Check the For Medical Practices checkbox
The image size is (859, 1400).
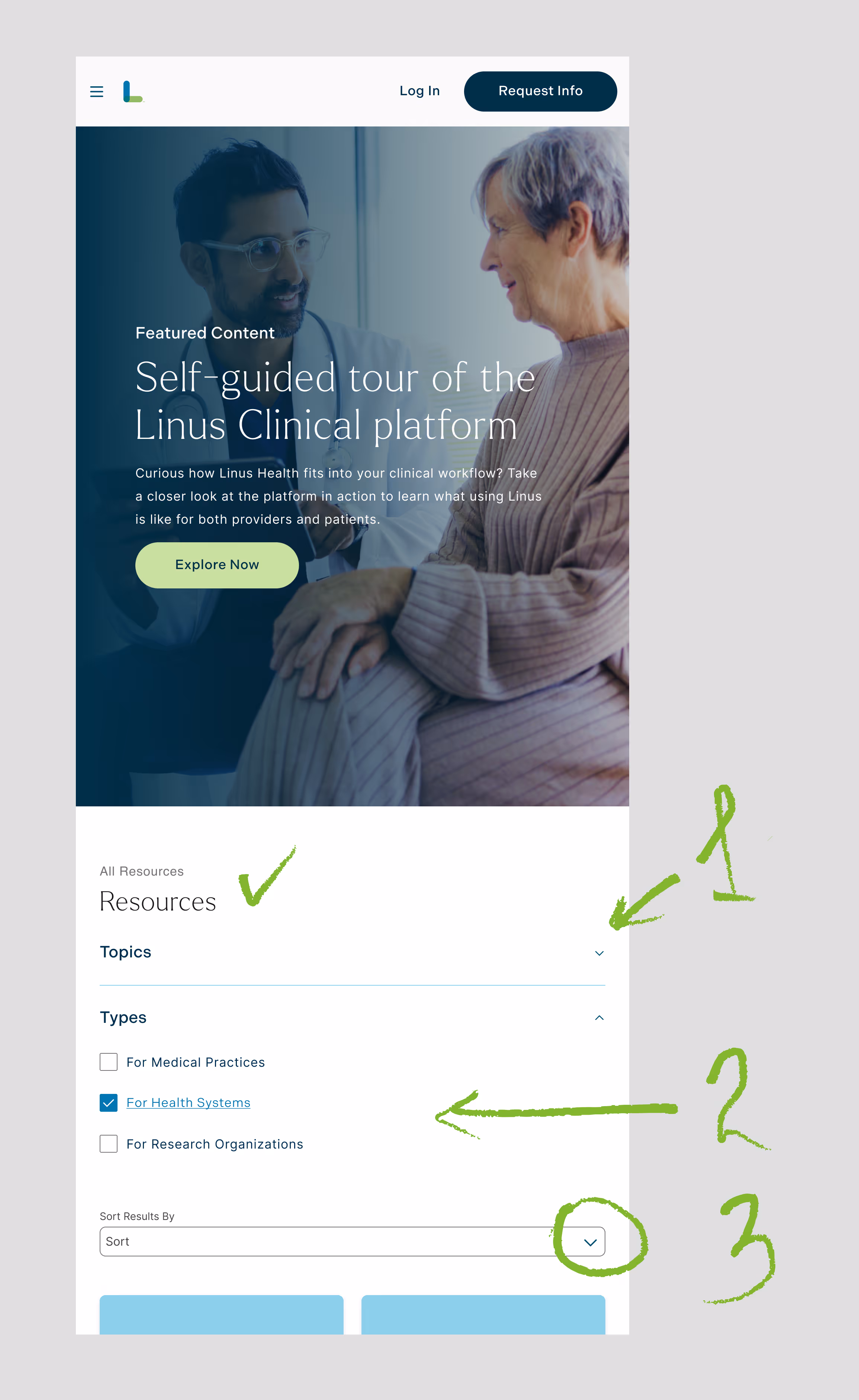109,1062
